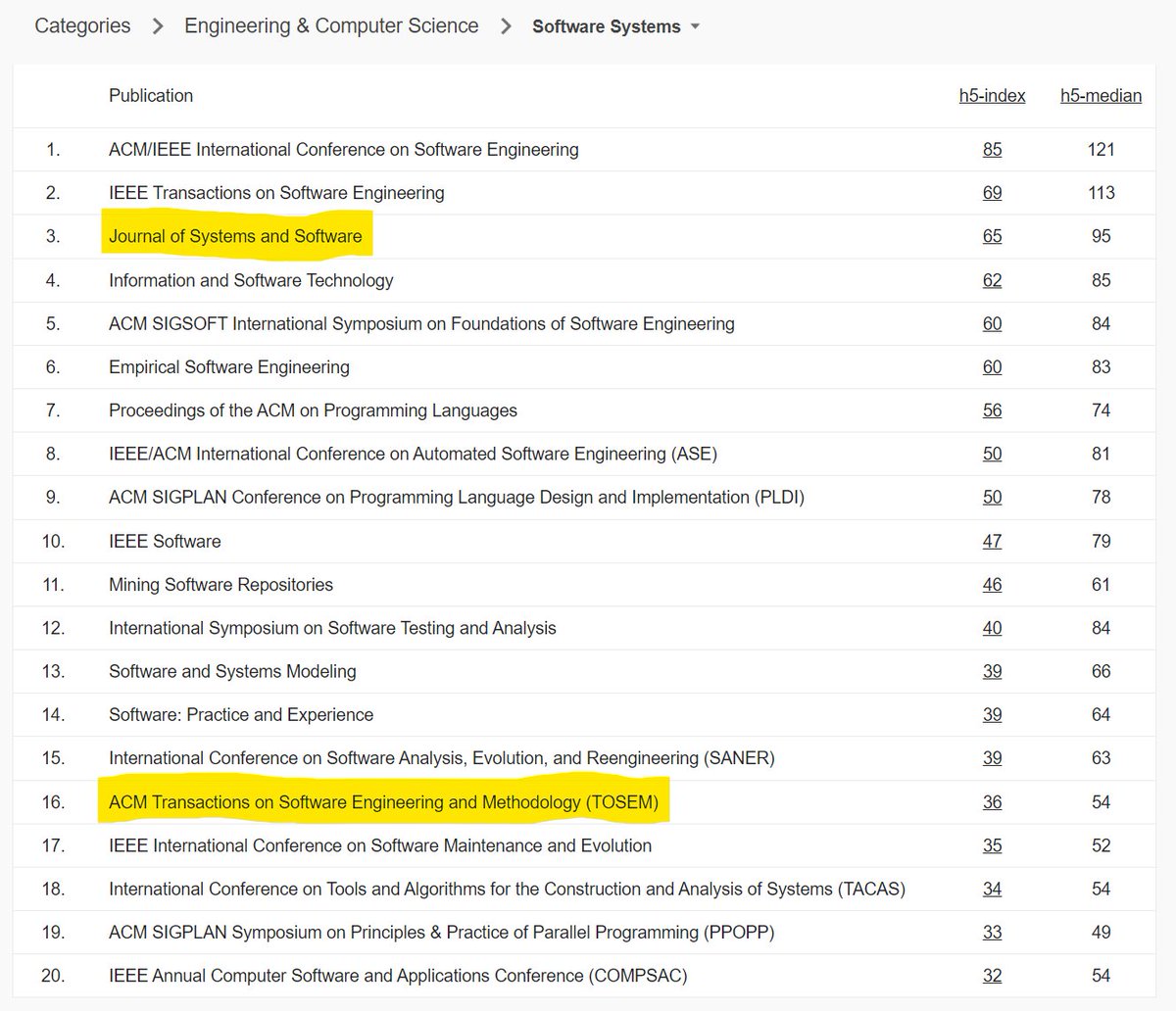This screenshot has width=1176, height=1011.
Task: Select h5-median value 79 for IEEE Software
Action: pos(1101,541)
